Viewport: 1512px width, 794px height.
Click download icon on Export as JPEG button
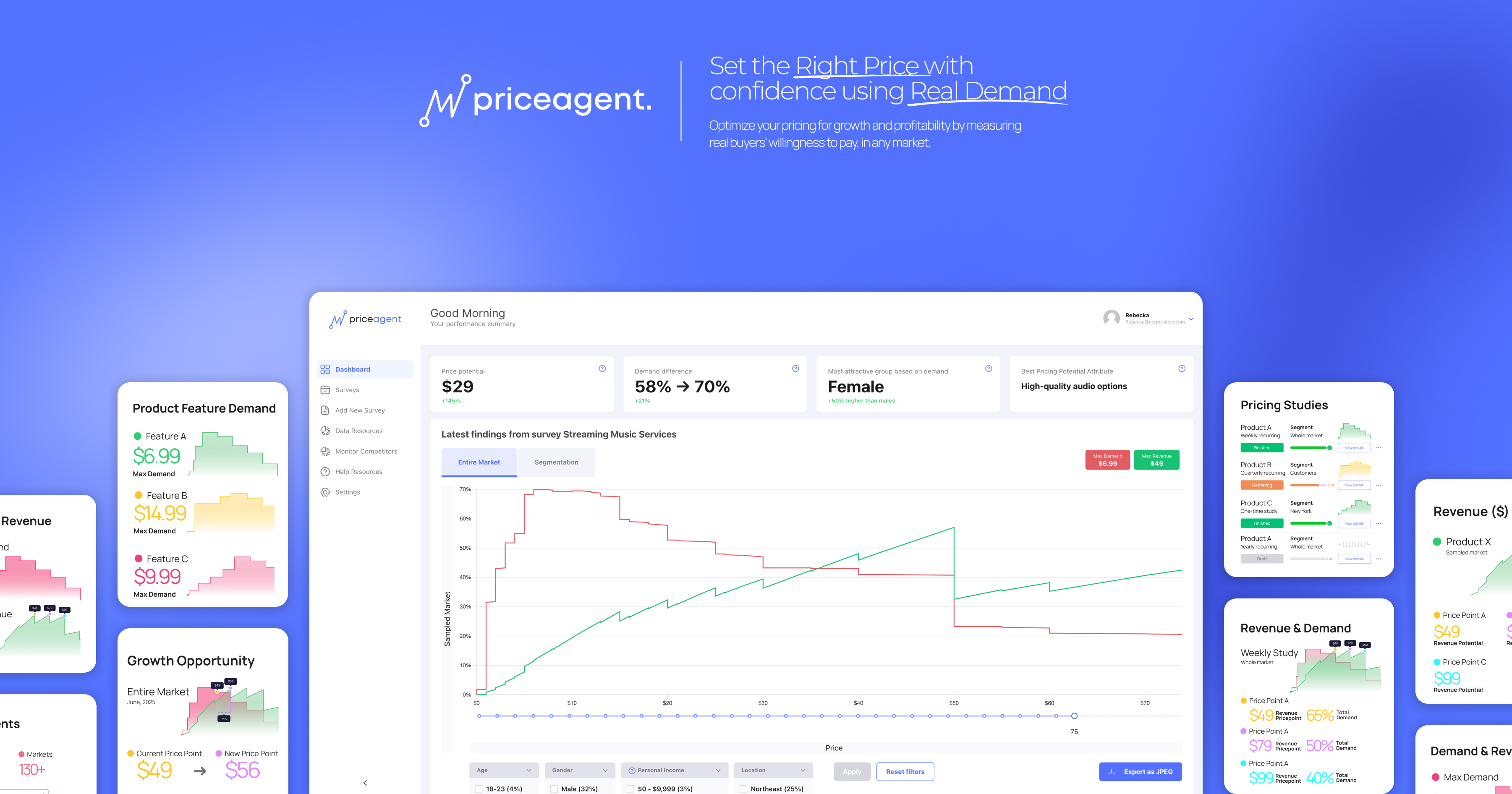(1112, 772)
